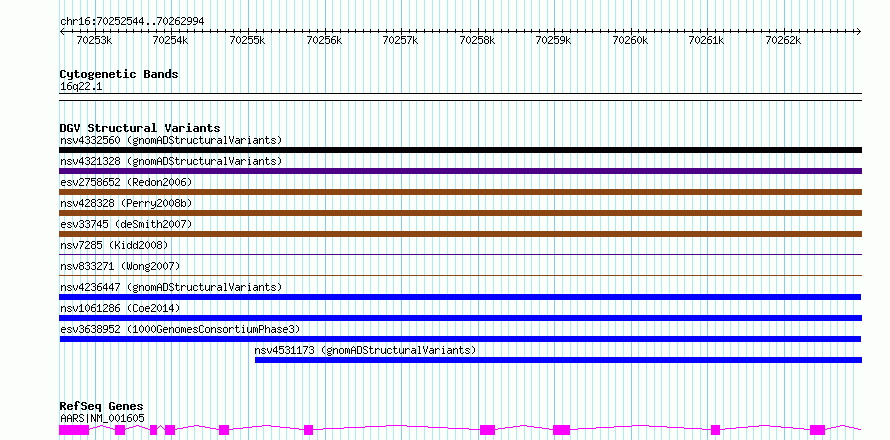
Task: Click the purple nsv4321328 variant bar
Action: pos(460,171)
